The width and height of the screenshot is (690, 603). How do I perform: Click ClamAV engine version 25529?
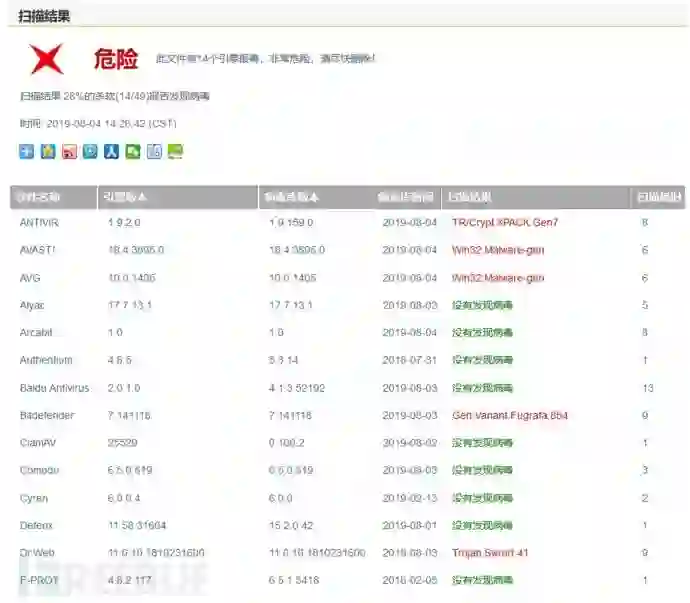pyautogui.click(x=123, y=443)
